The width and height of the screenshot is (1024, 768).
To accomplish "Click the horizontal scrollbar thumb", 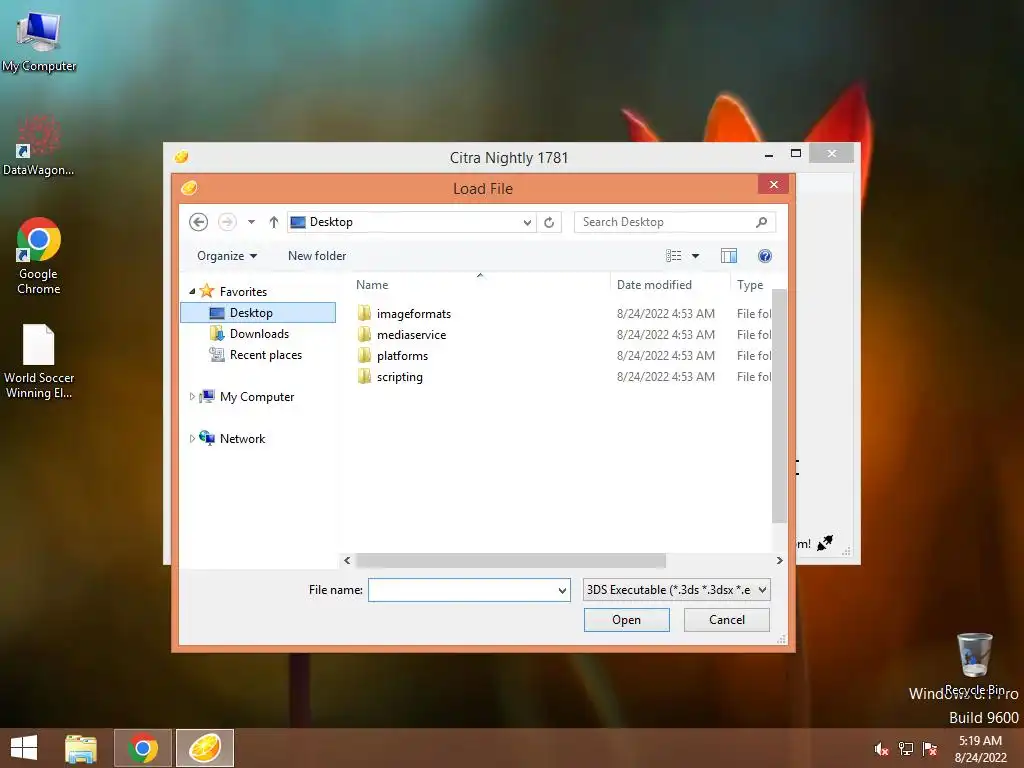I will click(x=511, y=560).
